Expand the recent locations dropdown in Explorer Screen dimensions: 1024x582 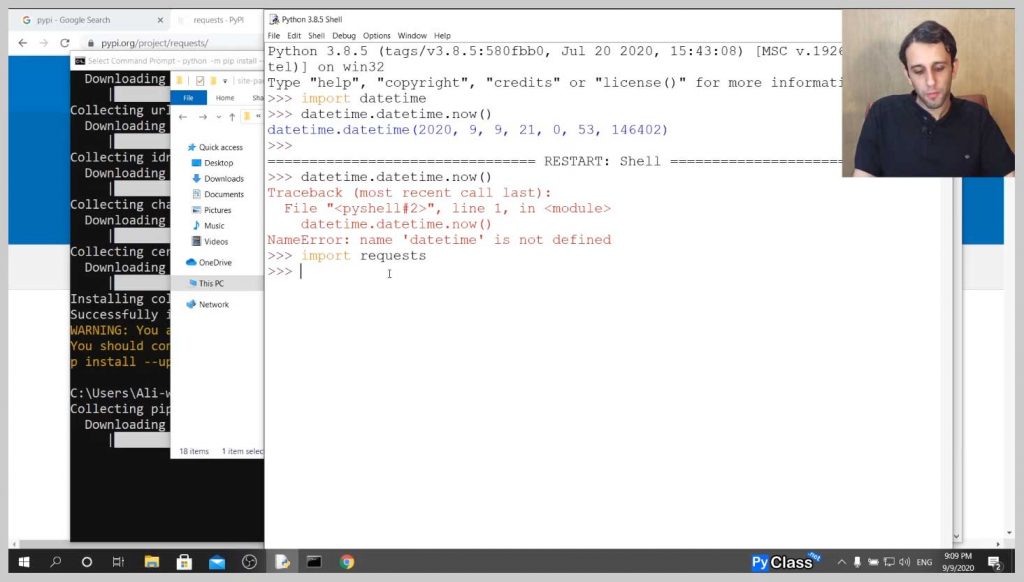point(219,117)
